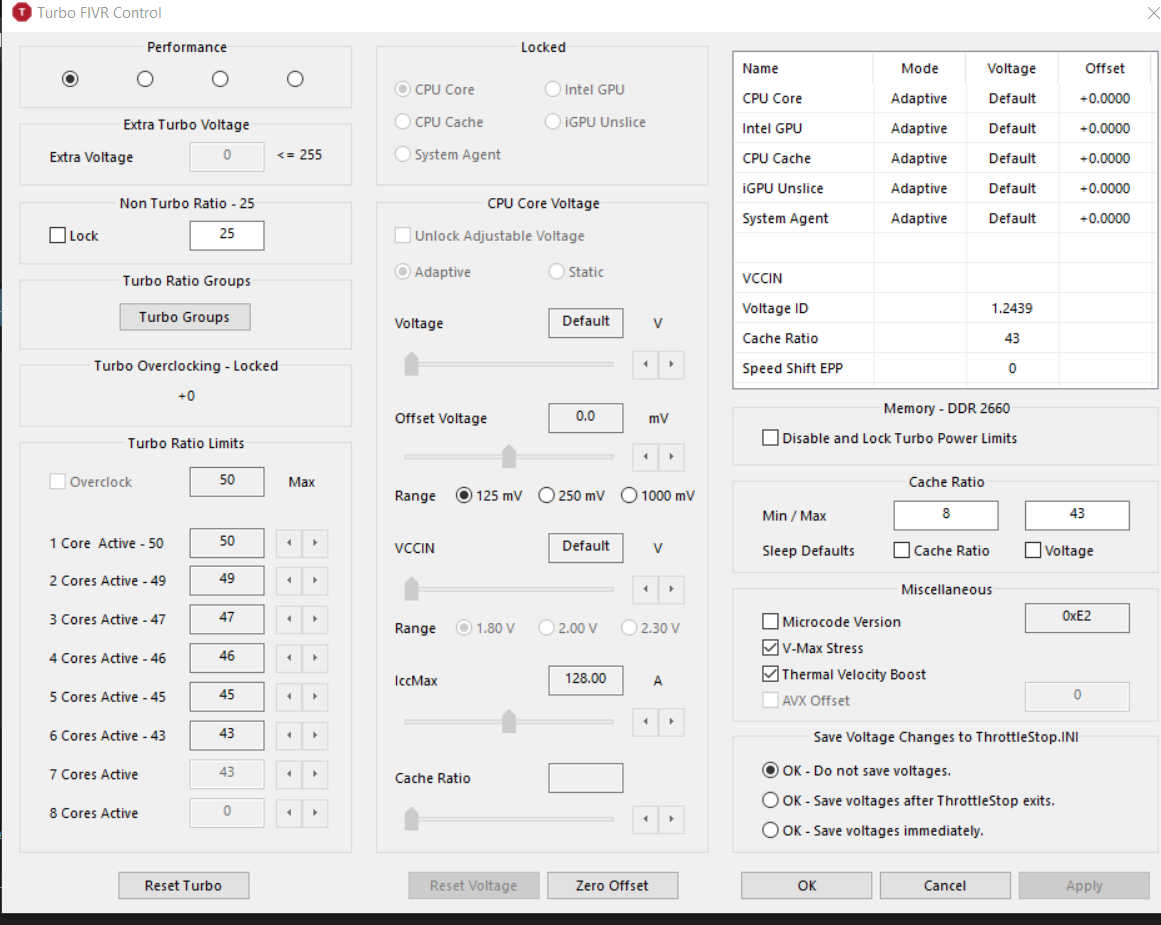
Task: Increase 7 Cores Active ratio with right arrow
Action: [315, 774]
